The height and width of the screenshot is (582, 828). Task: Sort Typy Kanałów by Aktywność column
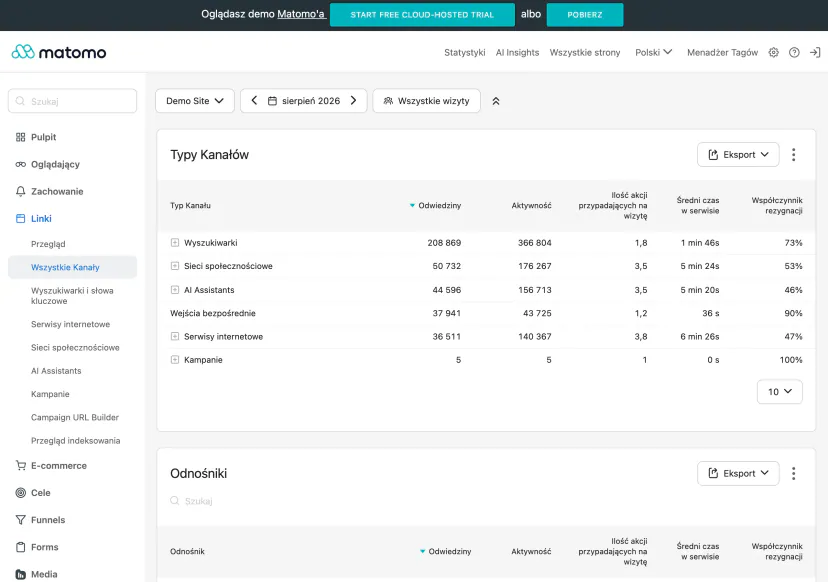tap(531, 205)
